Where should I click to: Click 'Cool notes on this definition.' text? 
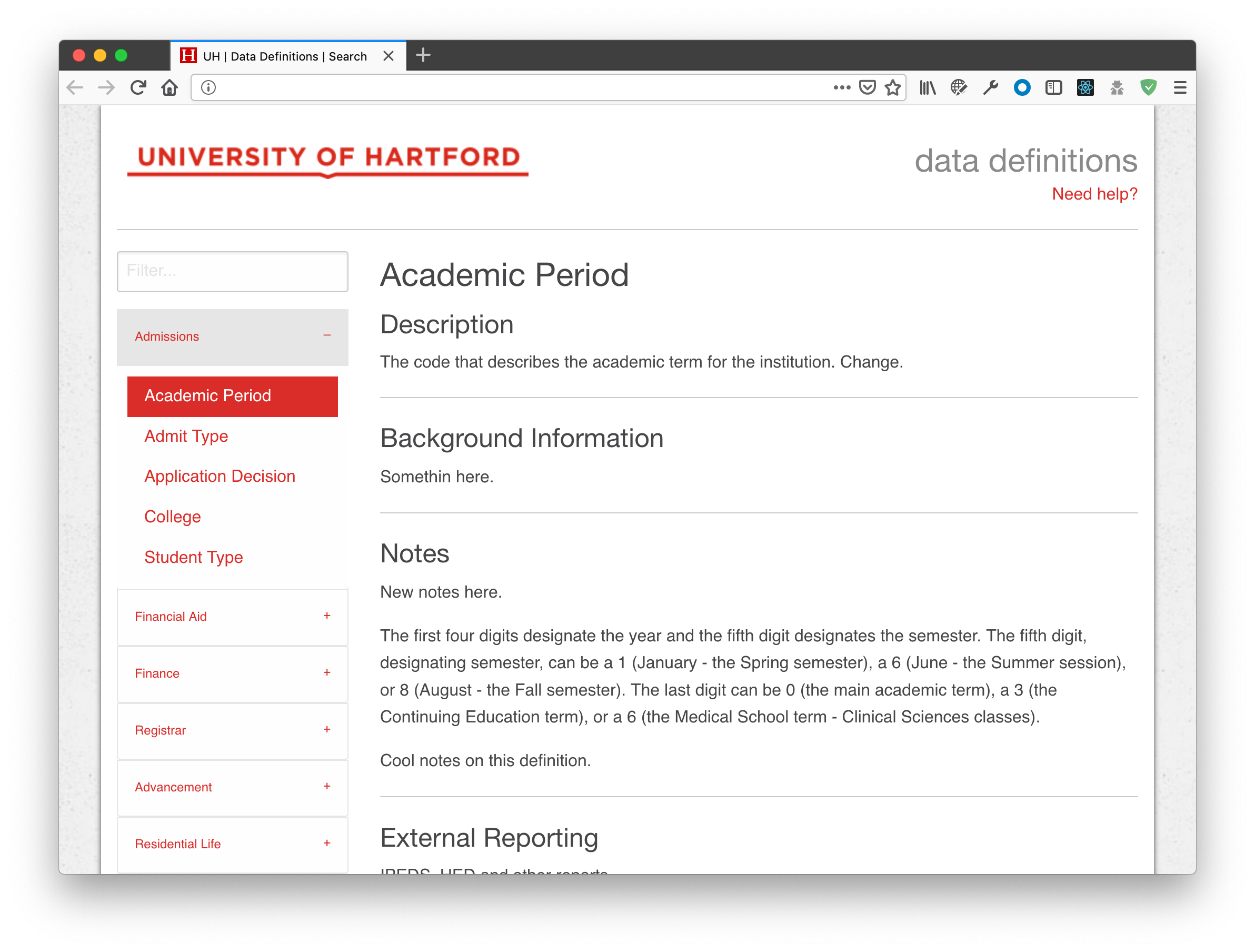tap(486, 761)
